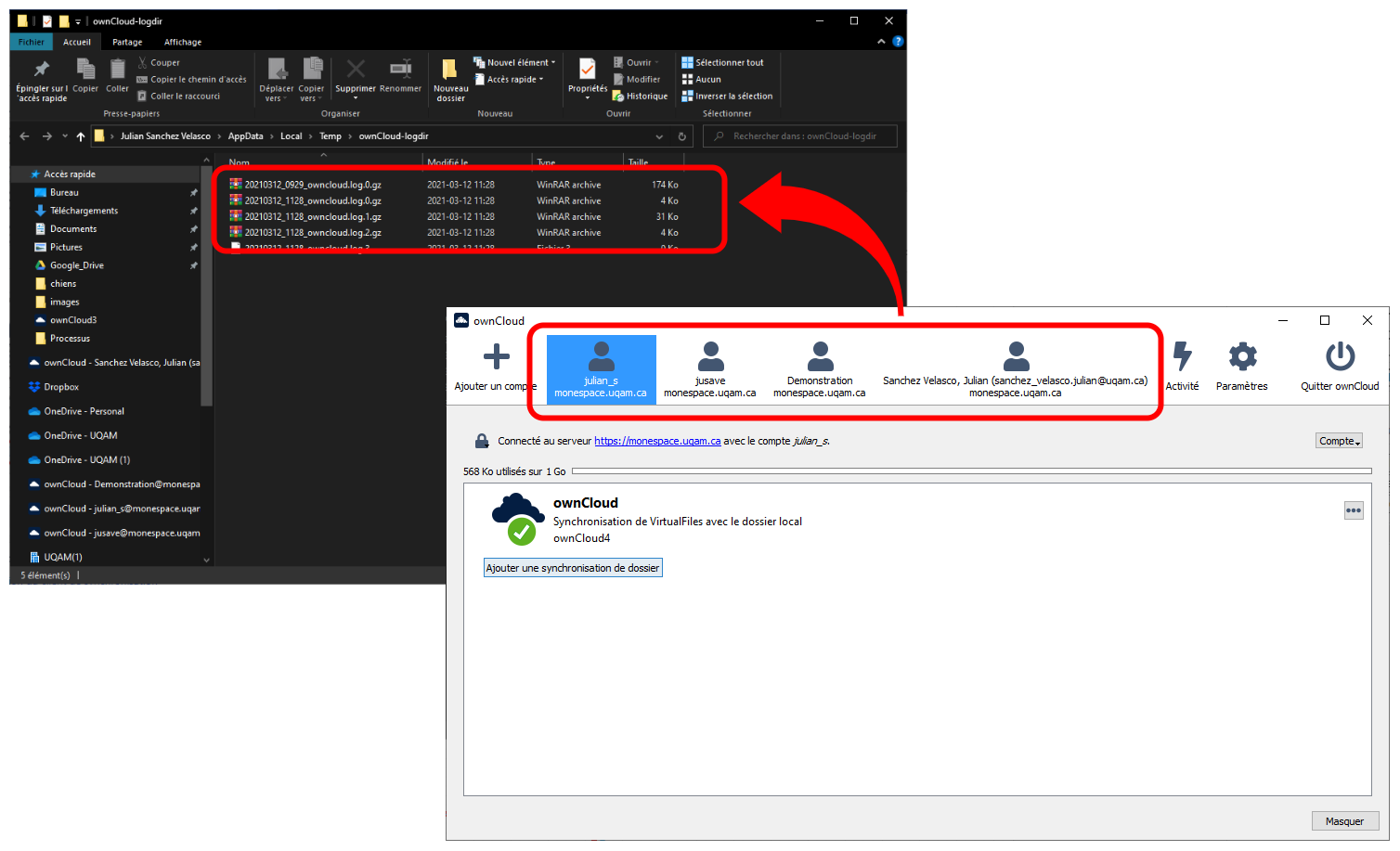This screenshot has width=1400, height=851.
Task: Switch to the Partage ribbon tab
Action: point(127,42)
